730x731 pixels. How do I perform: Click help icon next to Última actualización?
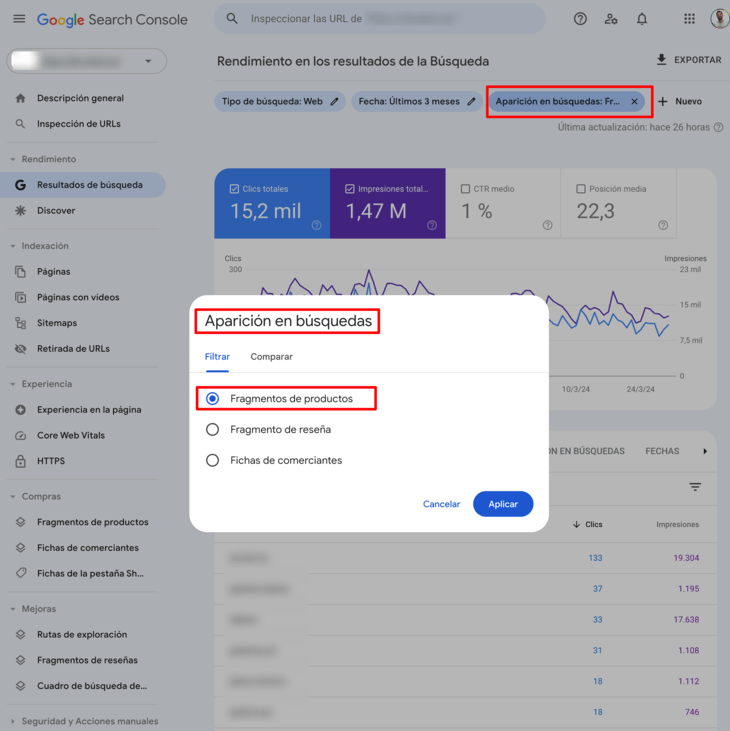pos(718,127)
